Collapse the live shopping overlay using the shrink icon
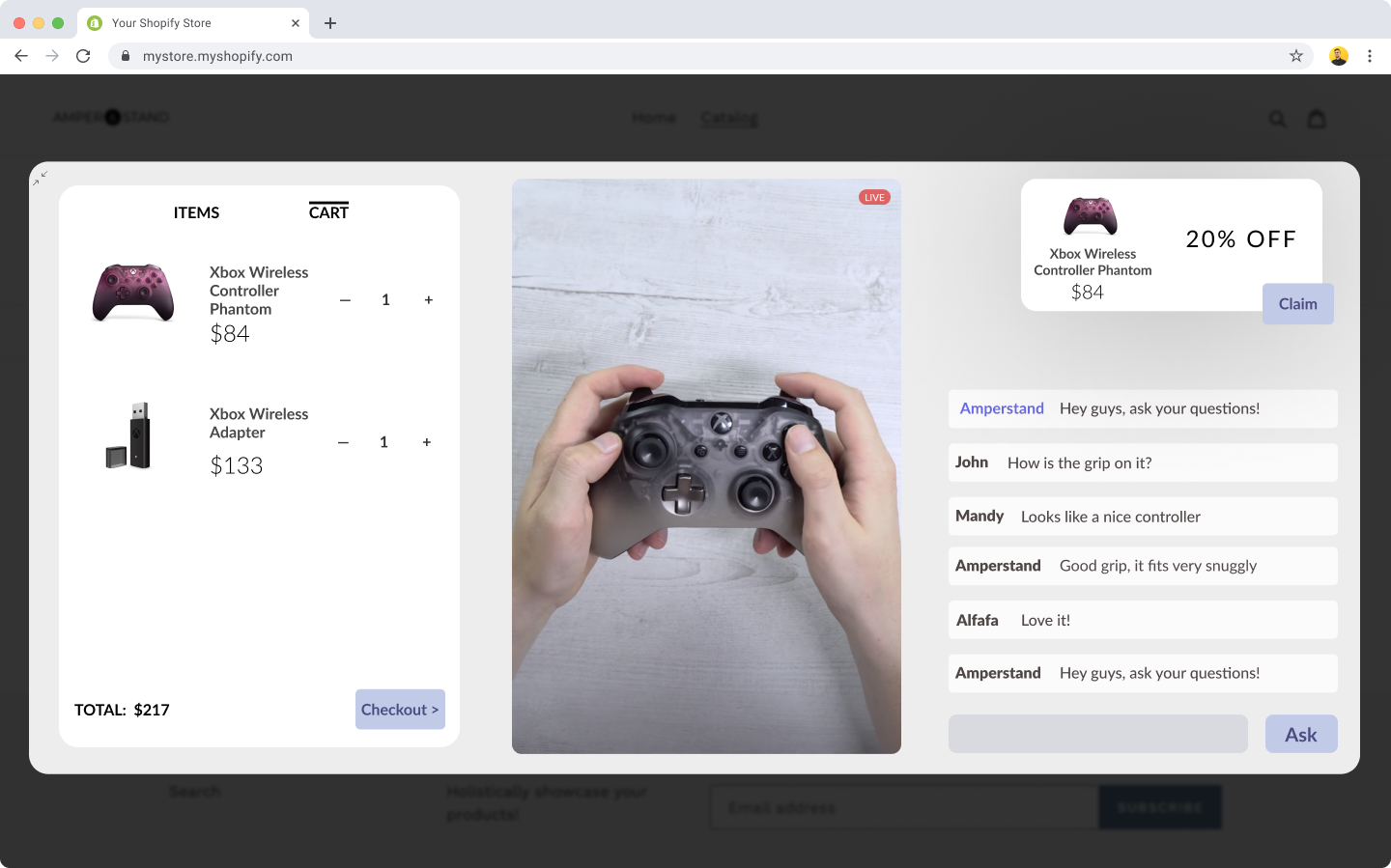 (40, 178)
